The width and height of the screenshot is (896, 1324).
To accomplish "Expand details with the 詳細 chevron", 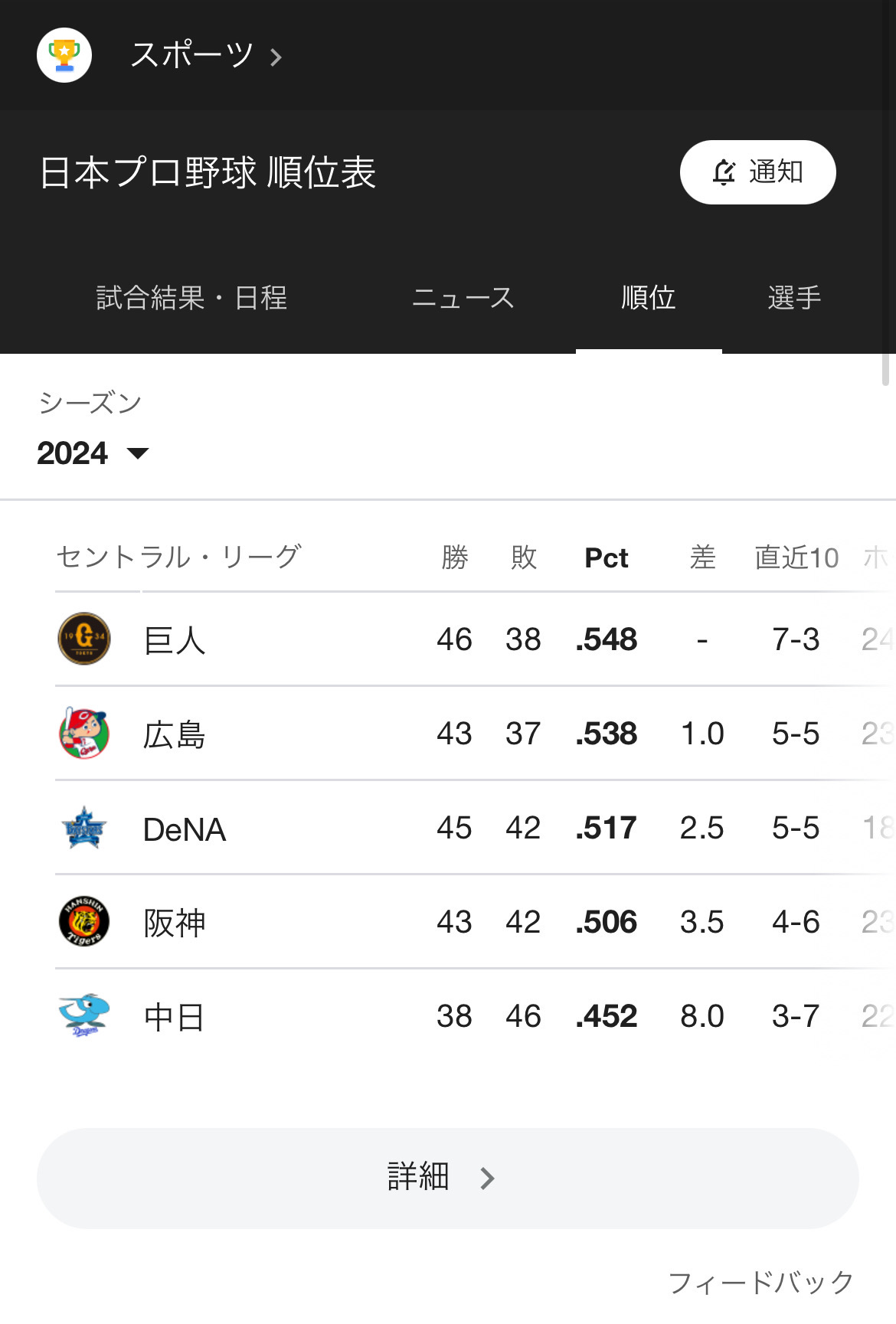I will (487, 1179).
